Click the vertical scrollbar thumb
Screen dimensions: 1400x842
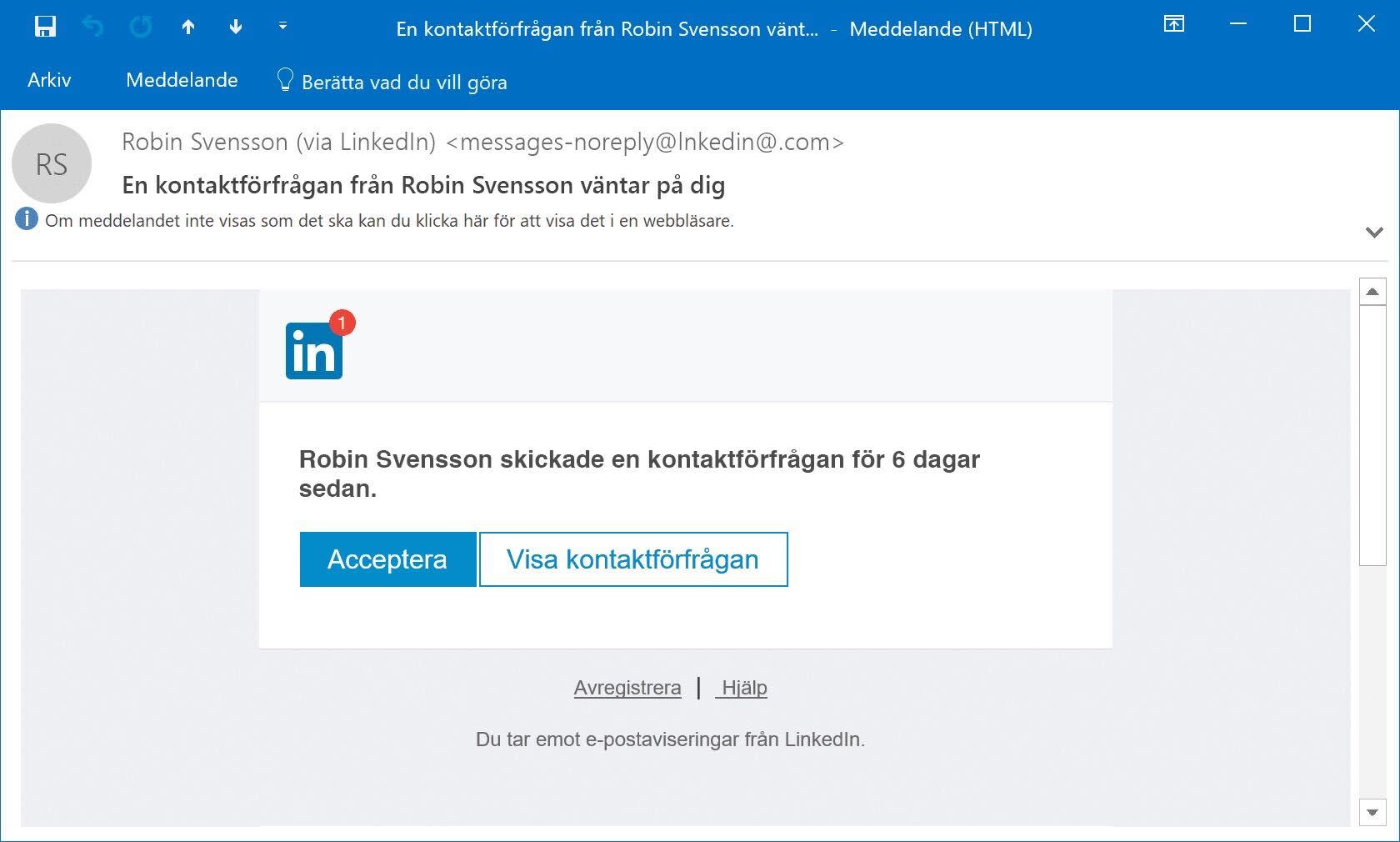click(x=1372, y=435)
